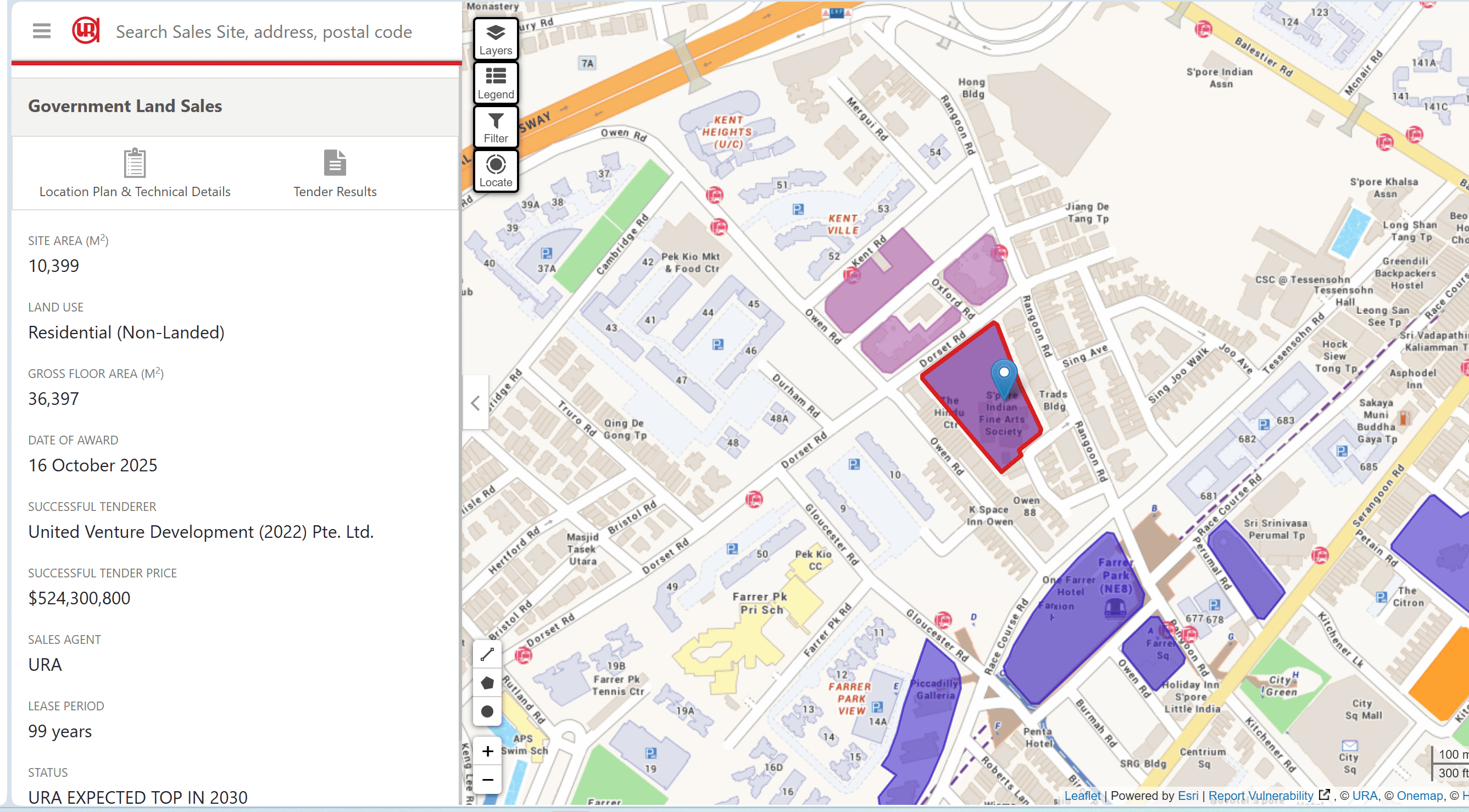Image resolution: width=1469 pixels, height=812 pixels.
Task: Click the parking icon near block 10
Action: point(854,464)
